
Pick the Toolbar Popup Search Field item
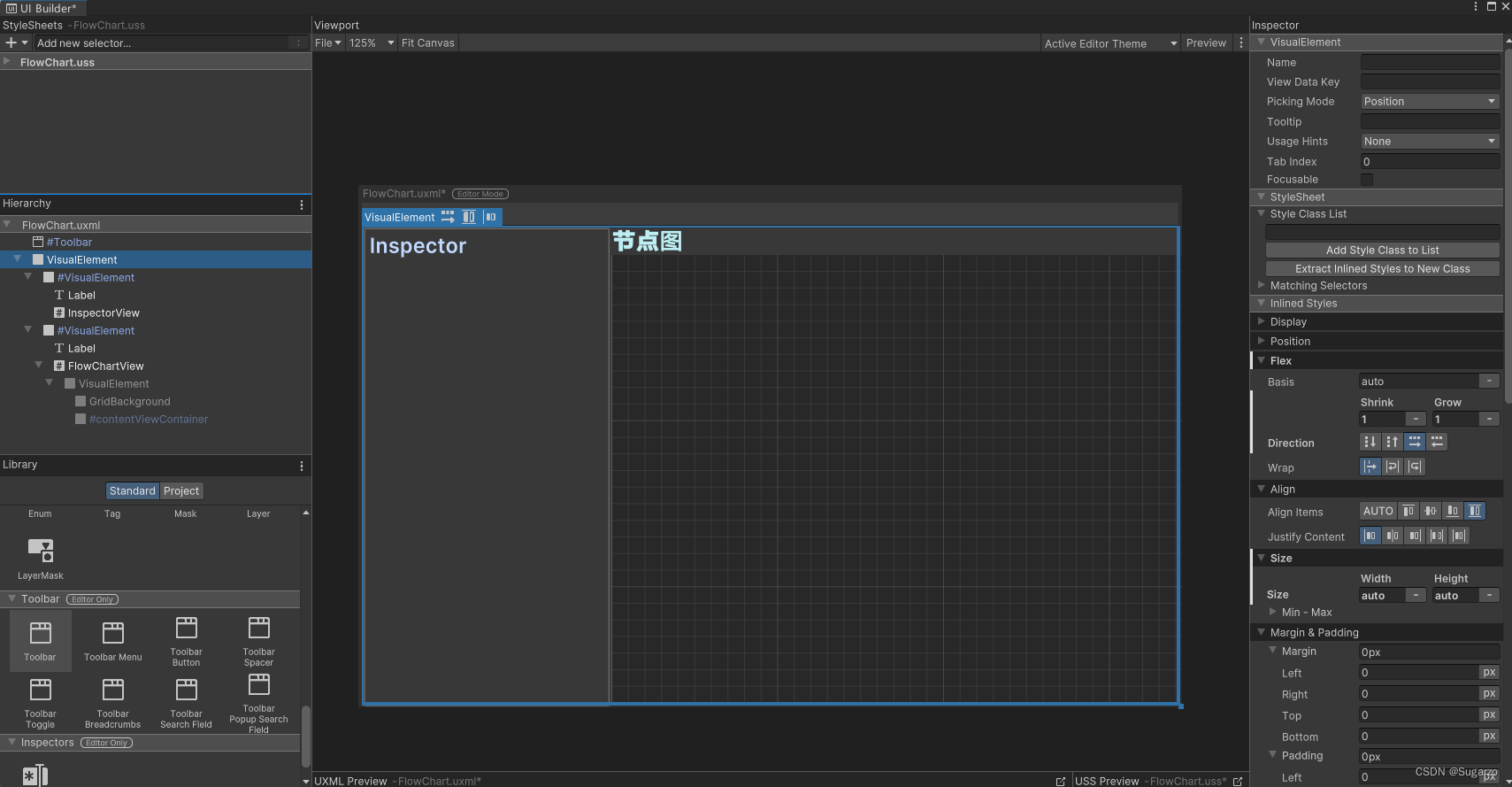[258, 702]
